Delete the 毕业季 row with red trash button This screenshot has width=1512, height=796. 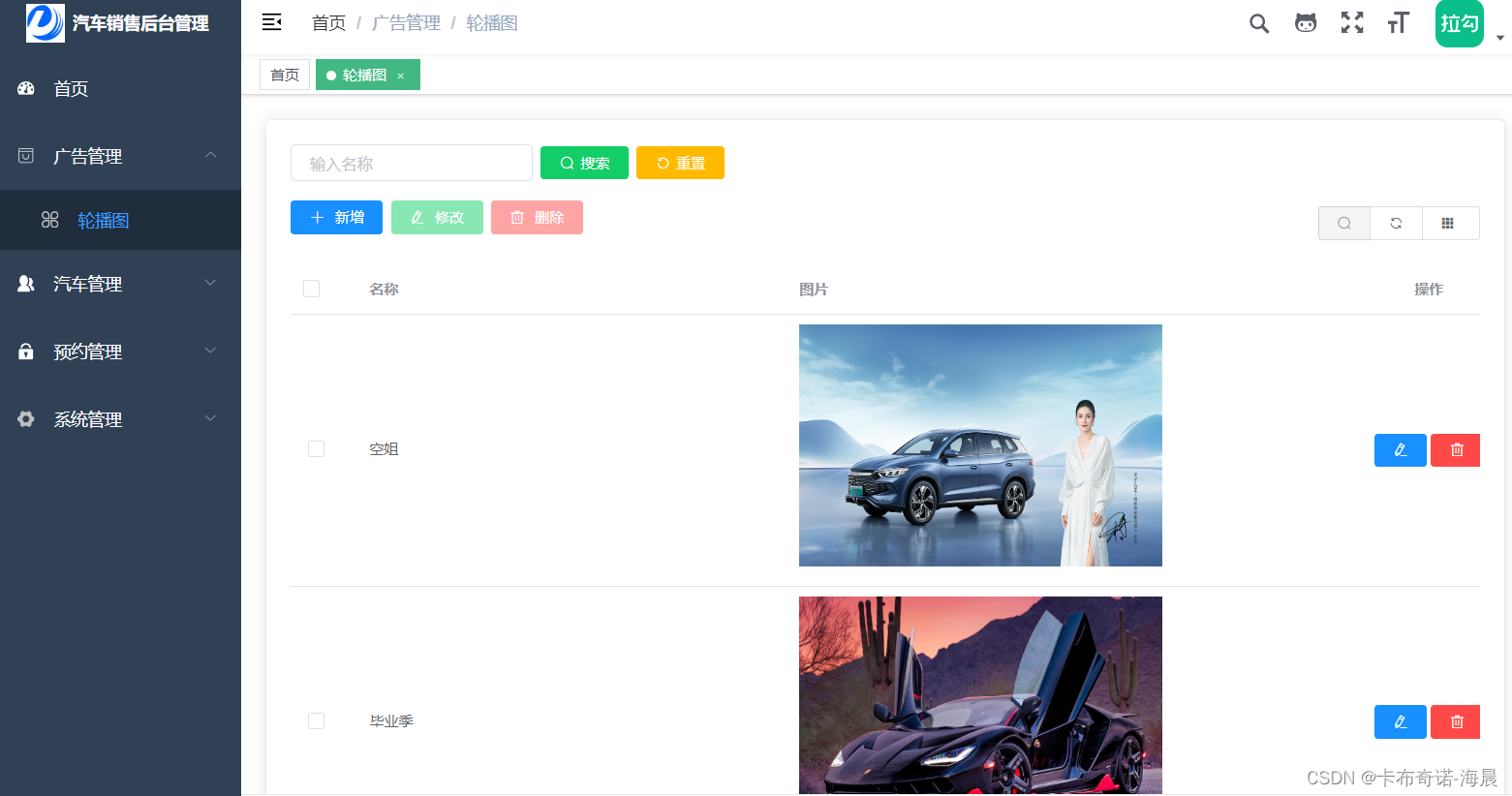pos(1456,722)
